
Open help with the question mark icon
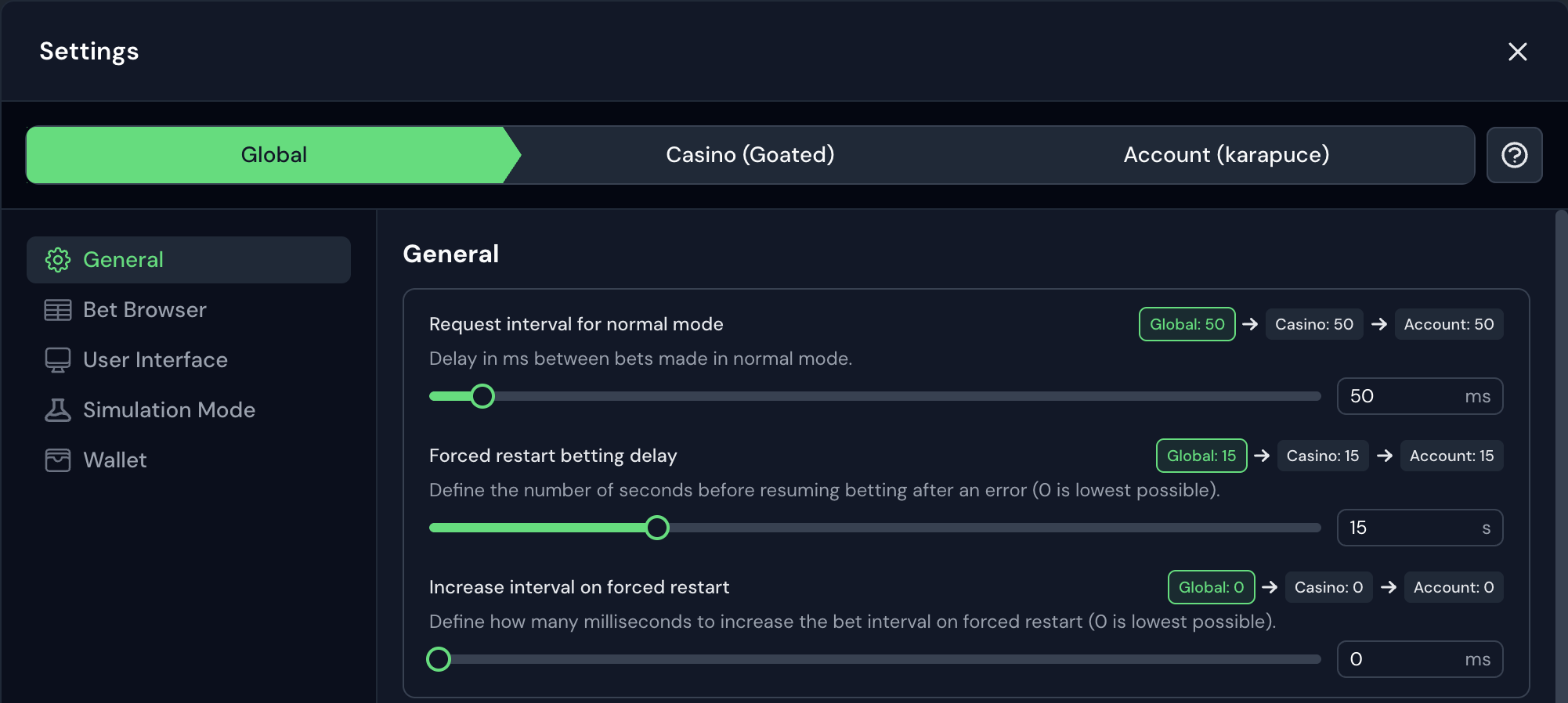pos(1514,155)
